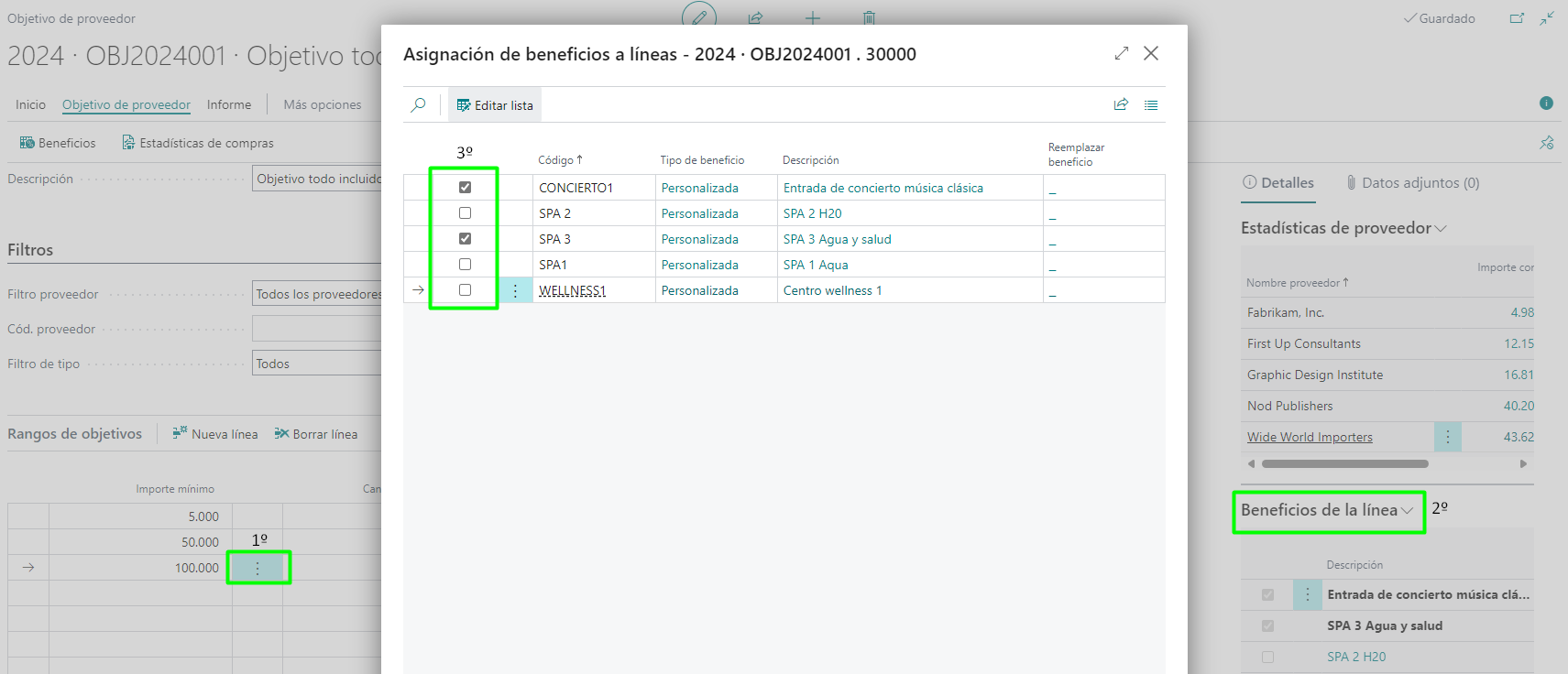Uncheck the SPA 3 checkbox

tap(465, 239)
